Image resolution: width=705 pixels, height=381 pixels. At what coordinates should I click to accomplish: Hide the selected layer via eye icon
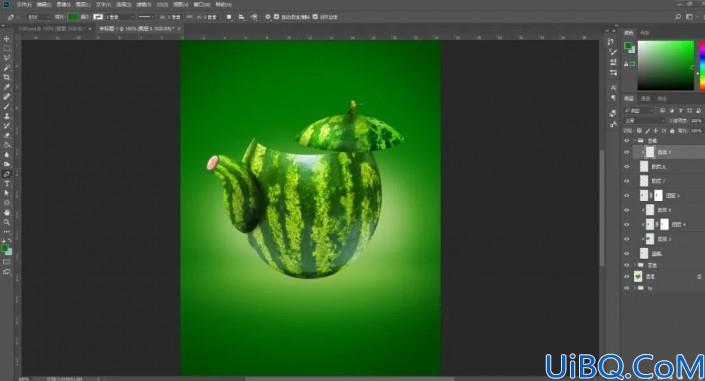click(627, 152)
